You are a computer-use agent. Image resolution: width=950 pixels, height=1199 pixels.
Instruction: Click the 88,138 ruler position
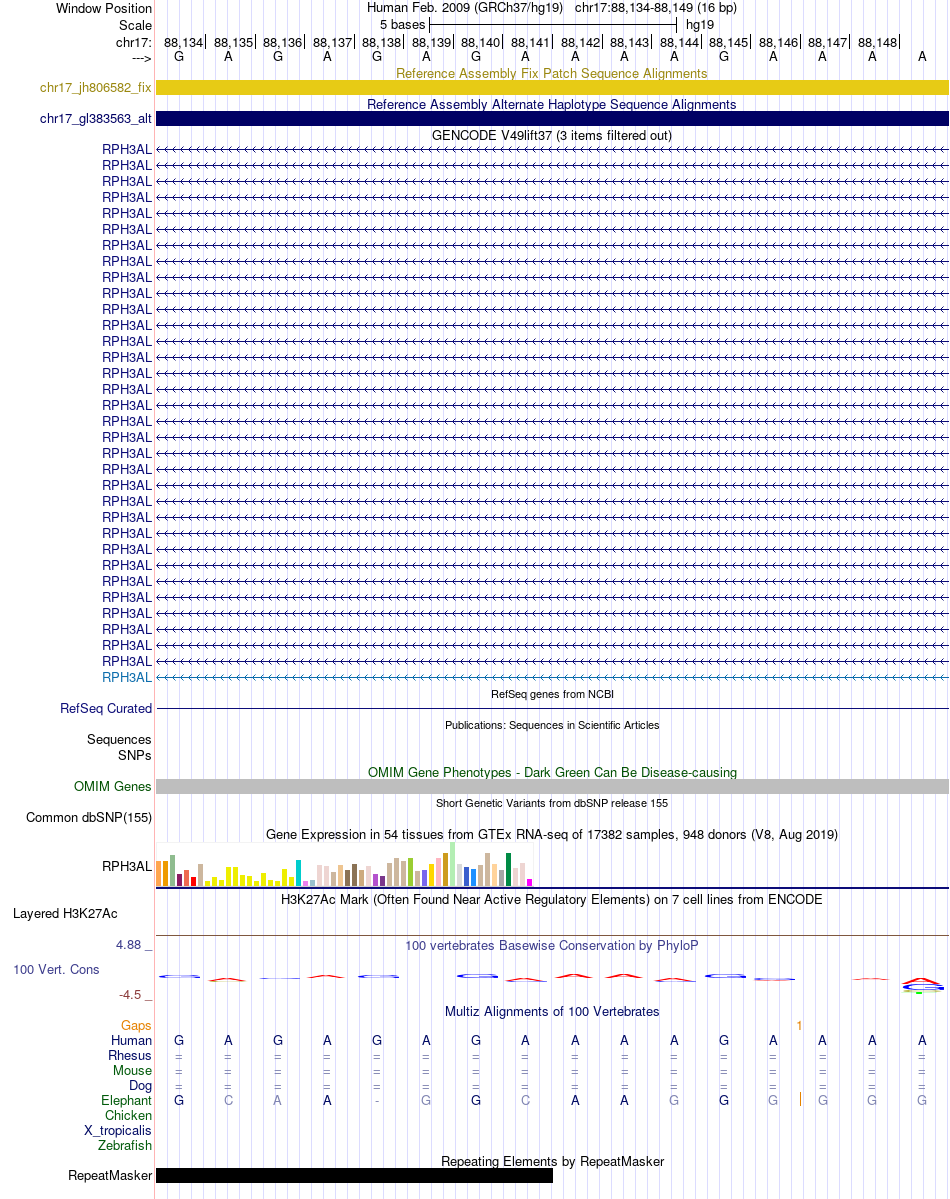coord(381,43)
